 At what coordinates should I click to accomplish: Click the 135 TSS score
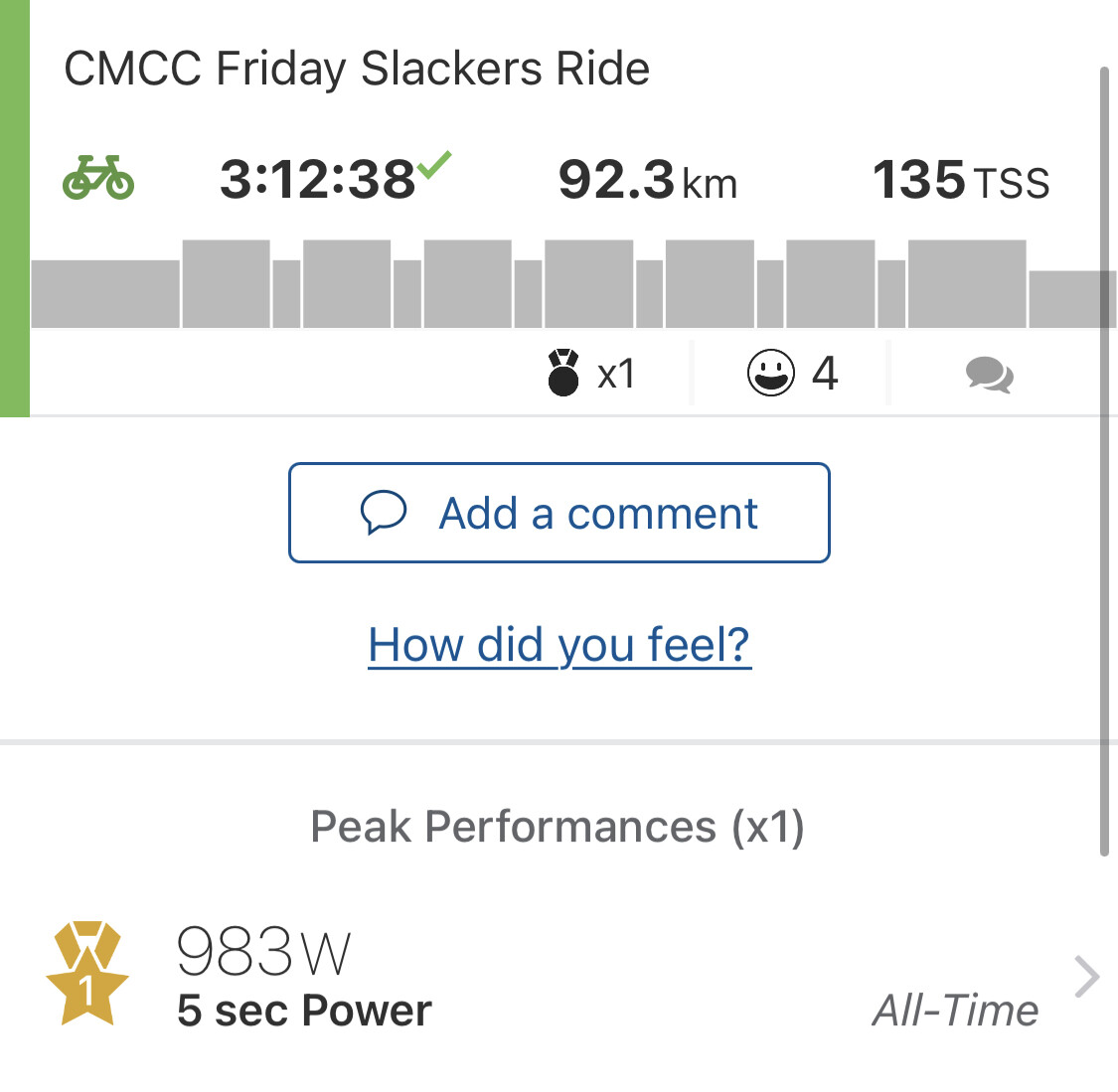pyautogui.click(x=960, y=181)
